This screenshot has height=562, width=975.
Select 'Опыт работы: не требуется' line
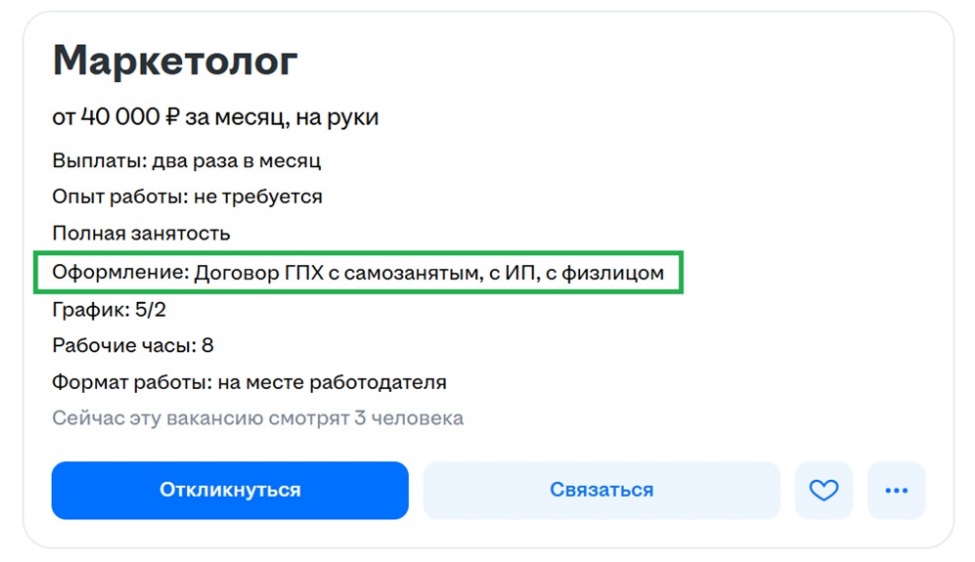pos(187,197)
